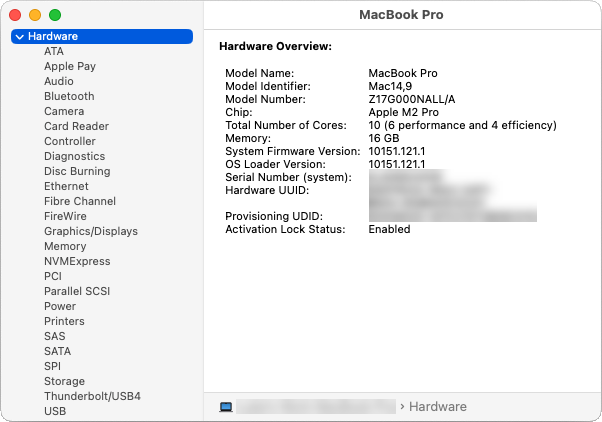Select the Camera entry
This screenshot has height=422, width=602.
click(64, 111)
